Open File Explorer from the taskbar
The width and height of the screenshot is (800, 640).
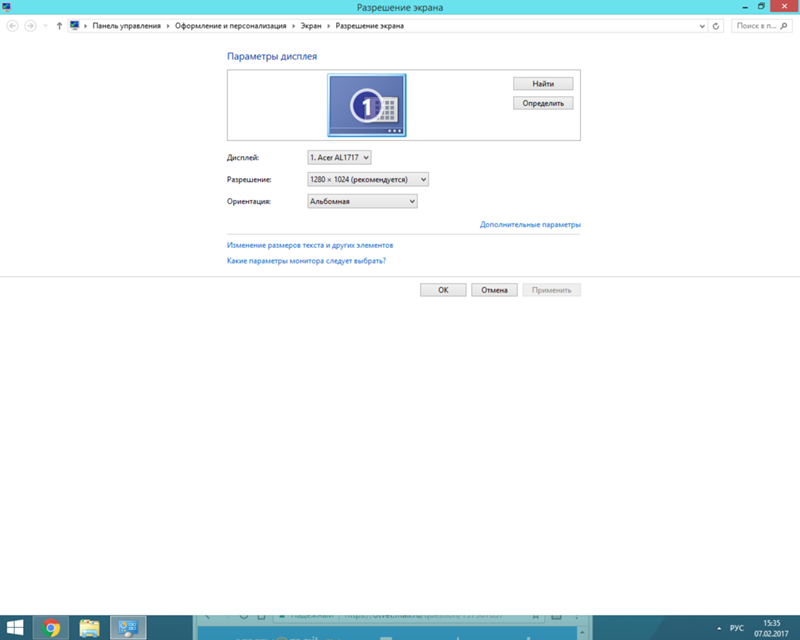click(90, 628)
